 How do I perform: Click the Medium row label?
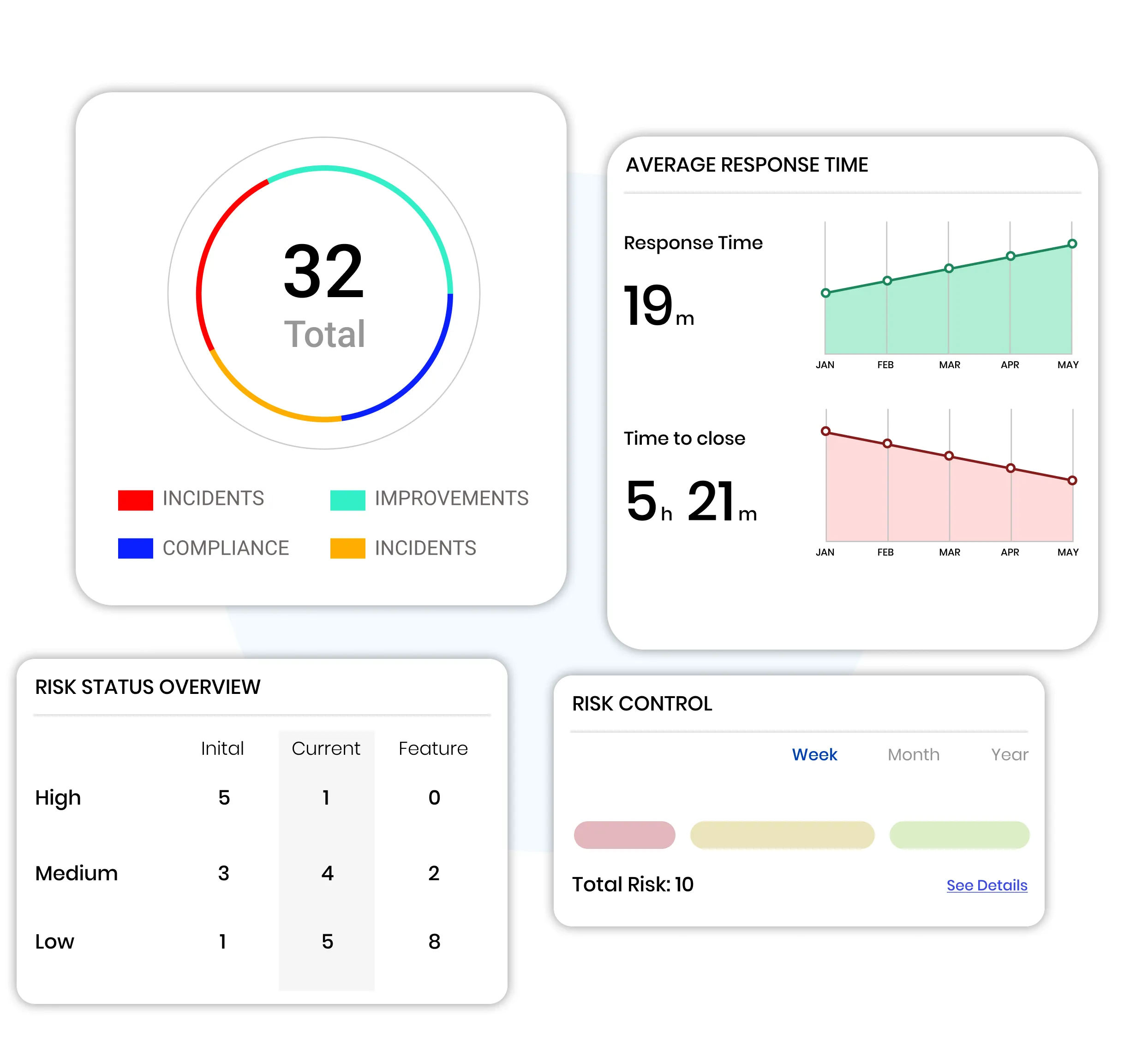(76, 873)
